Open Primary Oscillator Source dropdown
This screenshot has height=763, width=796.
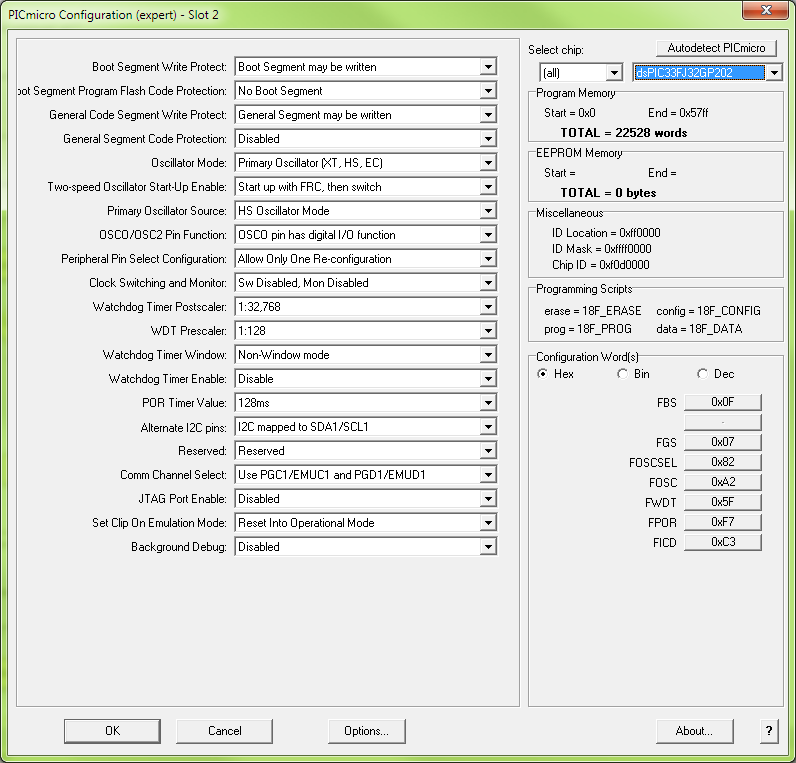pos(488,211)
